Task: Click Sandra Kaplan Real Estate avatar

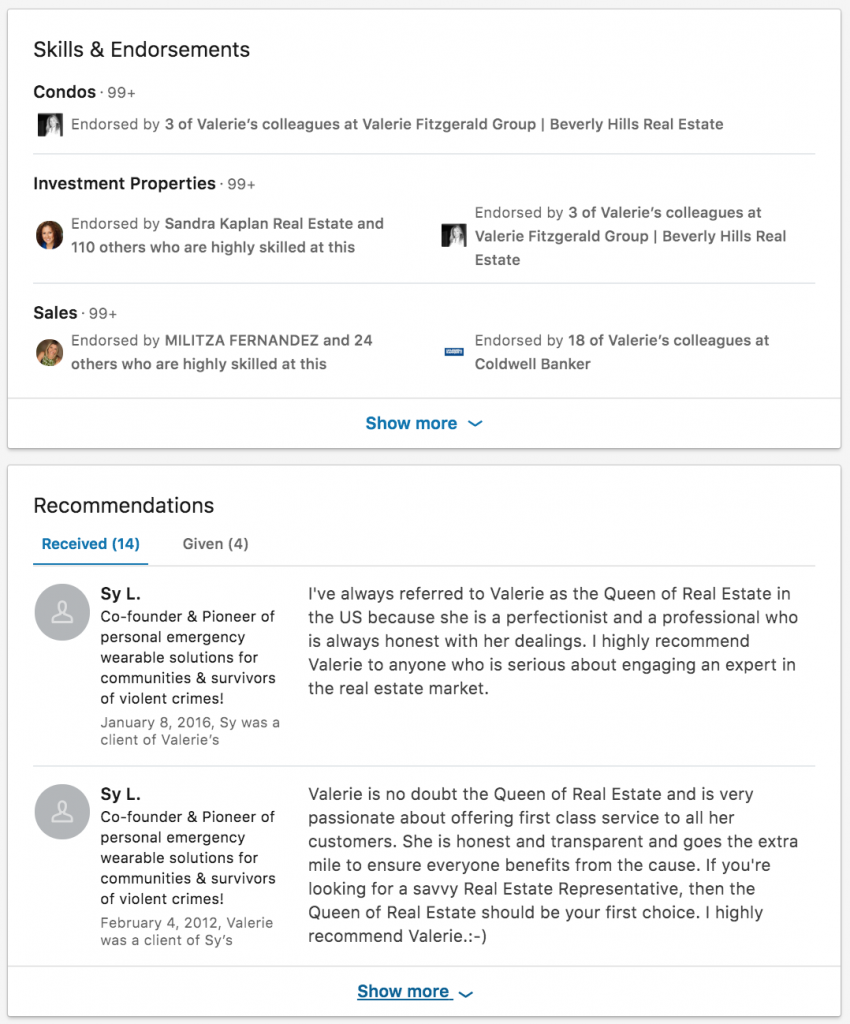Action: (50, 235)
